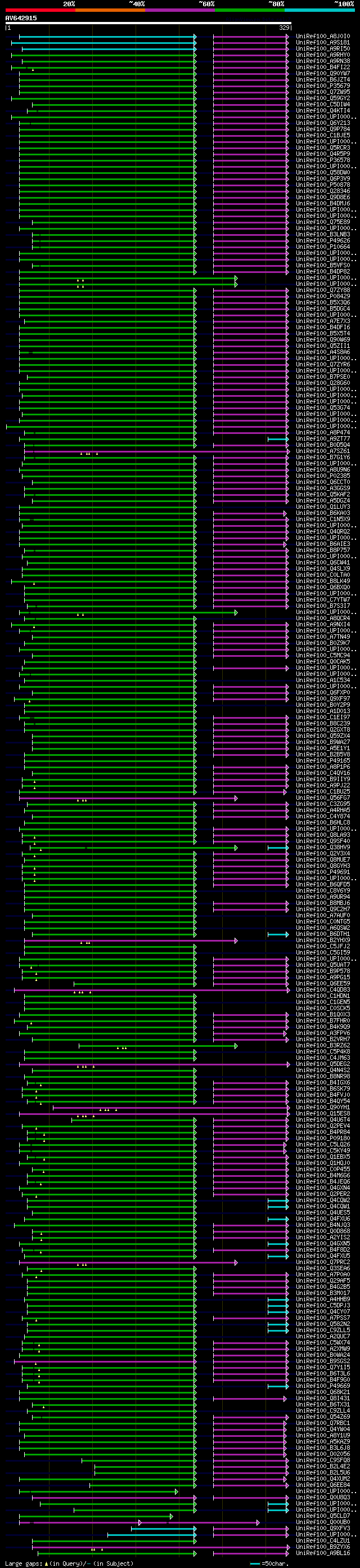Viewport: 360px width, 1568px height.
Task: Select hit UniRef100_B7G1Y6
Action: 323,457
